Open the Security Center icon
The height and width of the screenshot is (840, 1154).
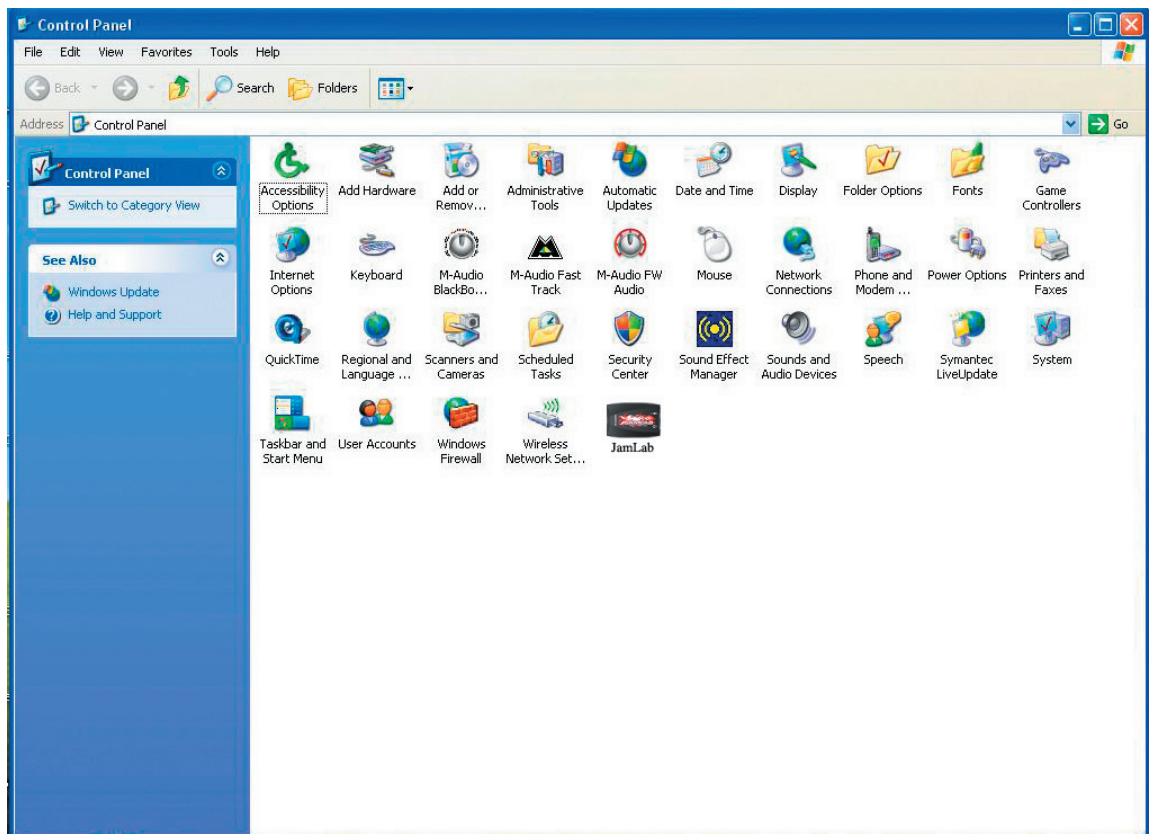coord(629,329)
